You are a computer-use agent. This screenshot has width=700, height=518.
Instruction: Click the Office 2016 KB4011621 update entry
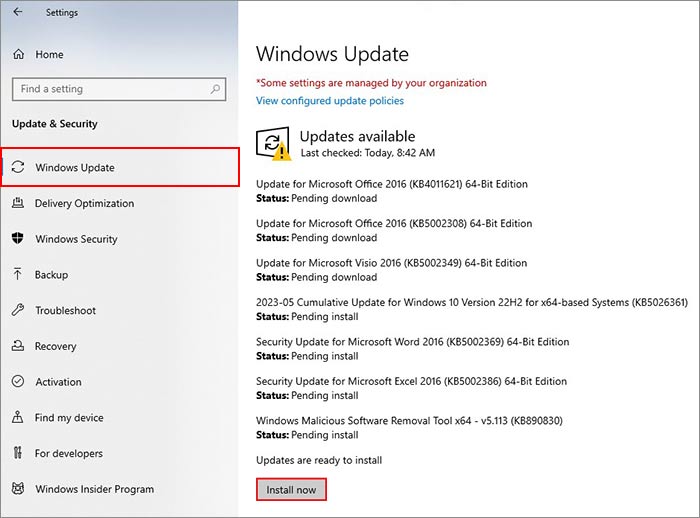pos(392,191)
